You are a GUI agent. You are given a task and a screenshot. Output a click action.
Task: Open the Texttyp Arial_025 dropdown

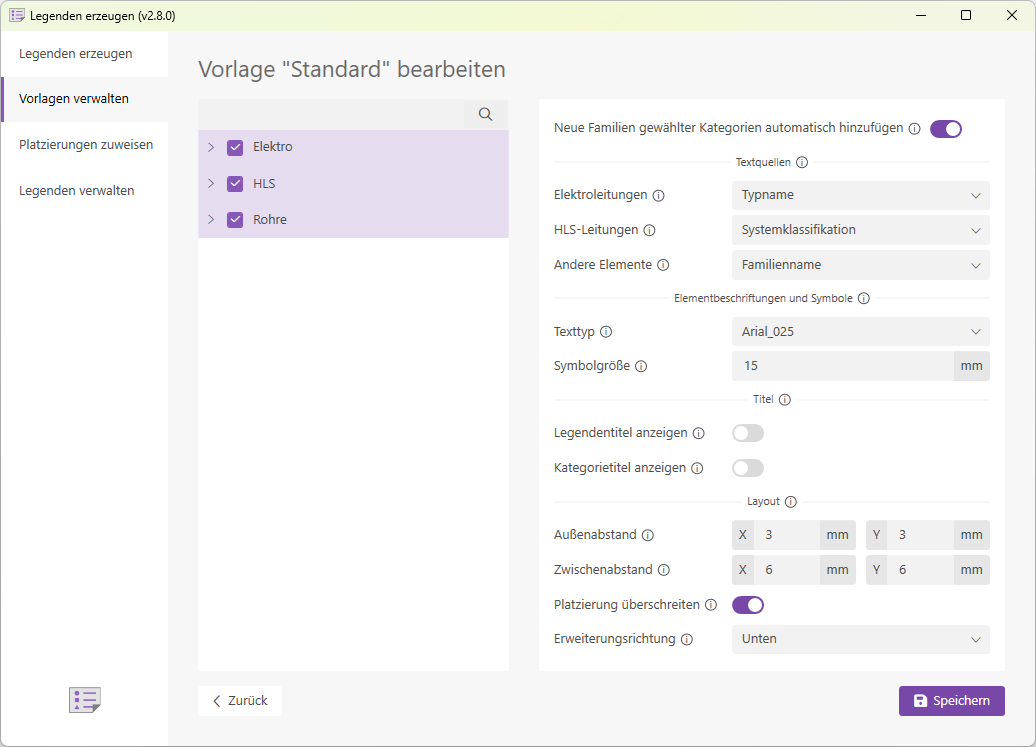tap(860, 331)
